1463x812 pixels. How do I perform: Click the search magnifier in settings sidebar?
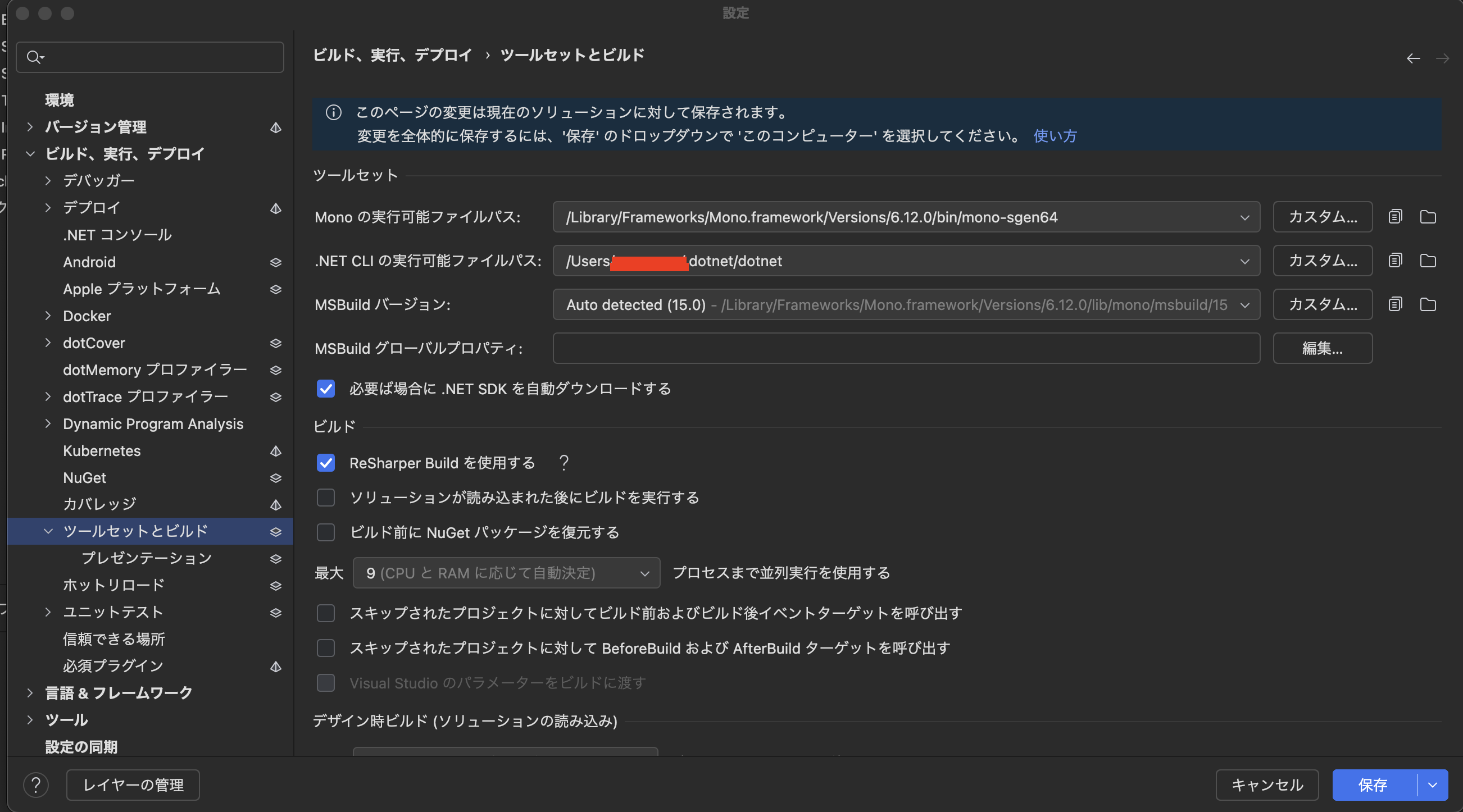(x=35, y=57)
